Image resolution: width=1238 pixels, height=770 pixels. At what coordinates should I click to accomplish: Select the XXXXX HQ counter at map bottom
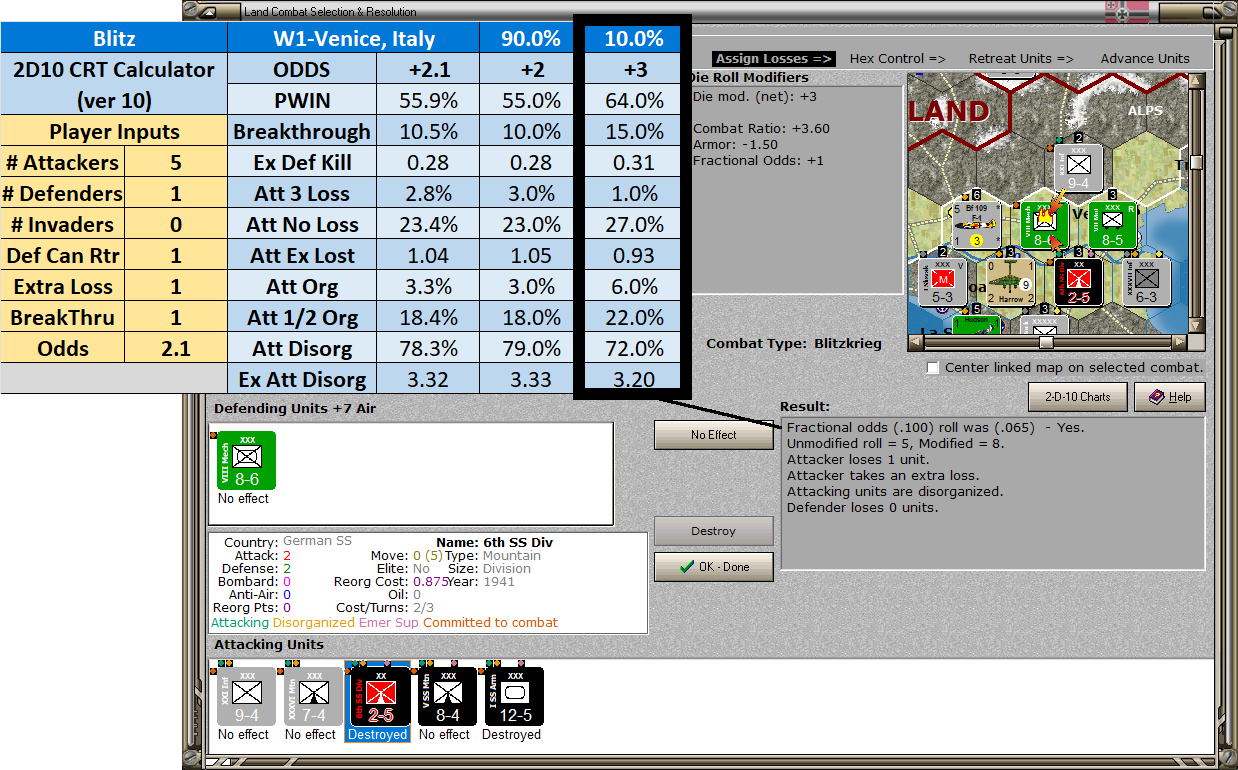tap(1046, 325)
